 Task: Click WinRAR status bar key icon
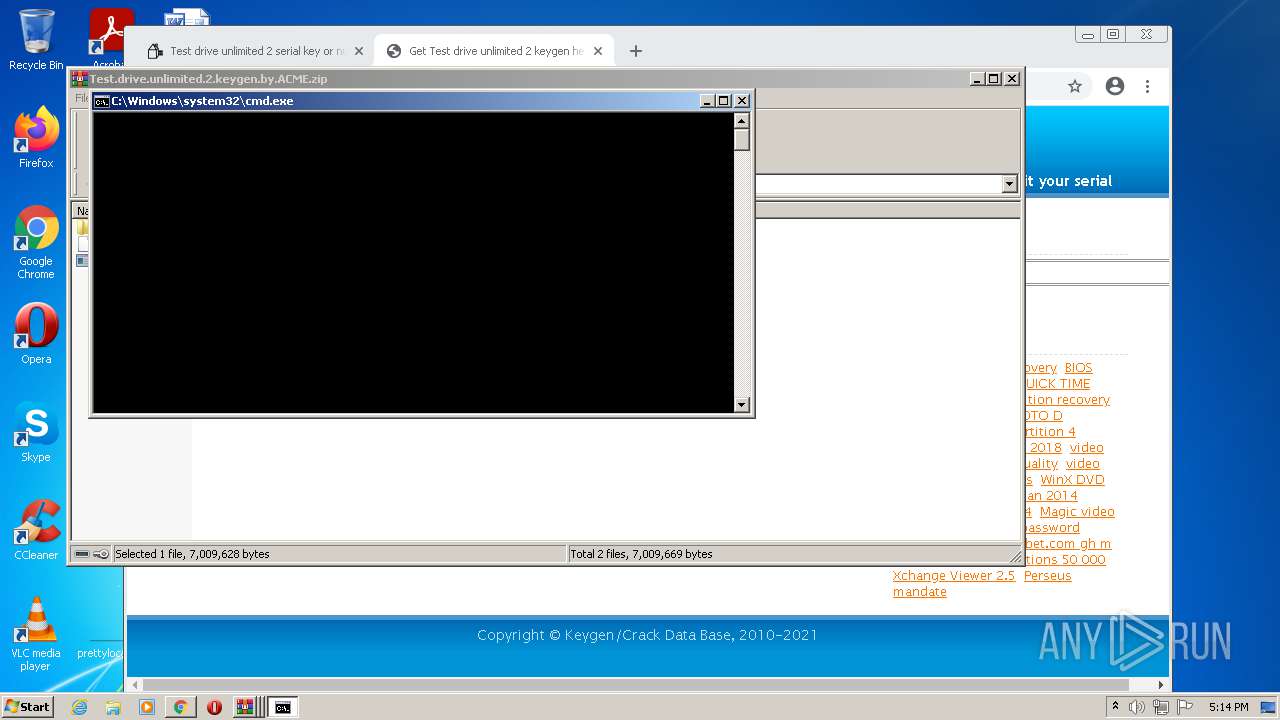(101, 554)
